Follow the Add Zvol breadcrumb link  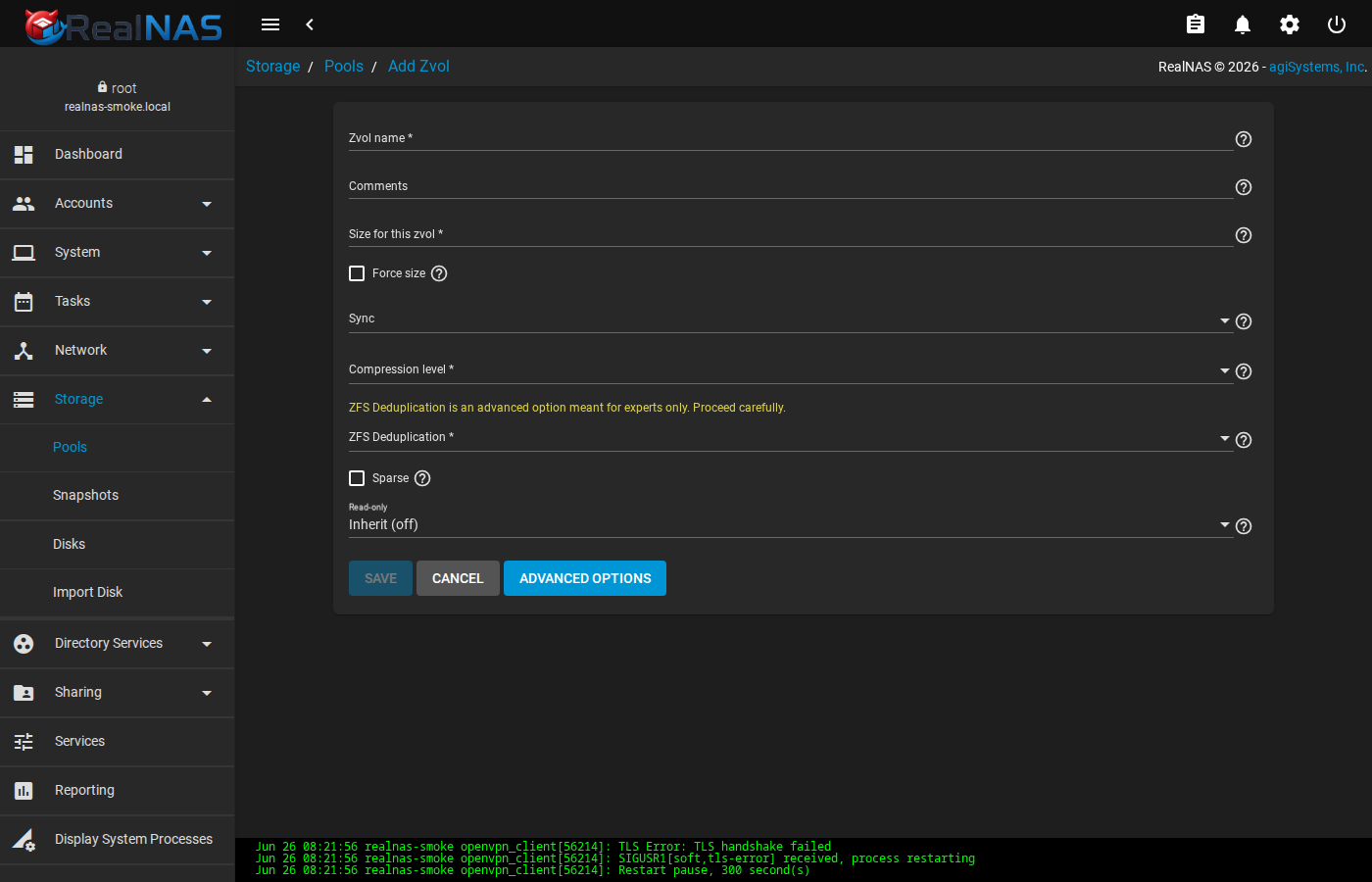pyautogui.click(x=418, y=67)
